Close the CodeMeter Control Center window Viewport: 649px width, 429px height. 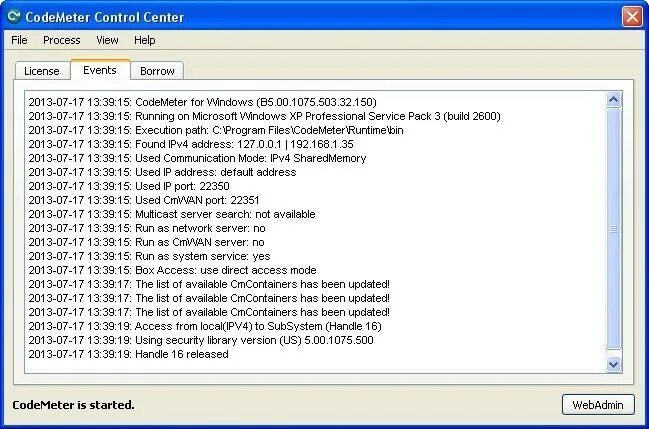[x=632, y=17]
